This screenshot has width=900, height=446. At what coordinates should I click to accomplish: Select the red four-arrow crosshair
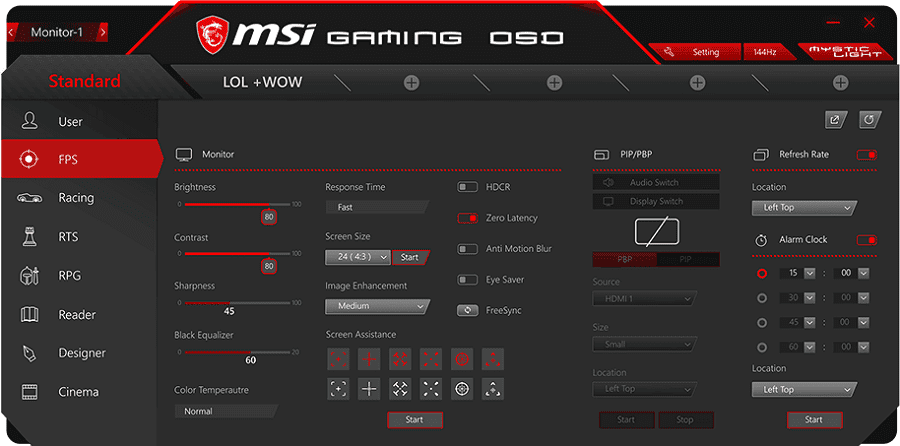point(400,359)
